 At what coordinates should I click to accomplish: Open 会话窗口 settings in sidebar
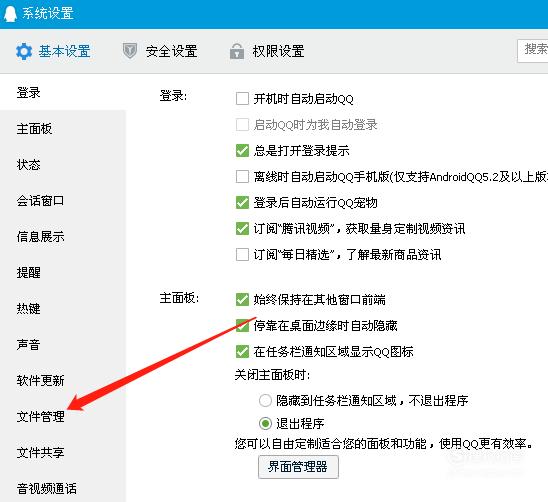41,201
